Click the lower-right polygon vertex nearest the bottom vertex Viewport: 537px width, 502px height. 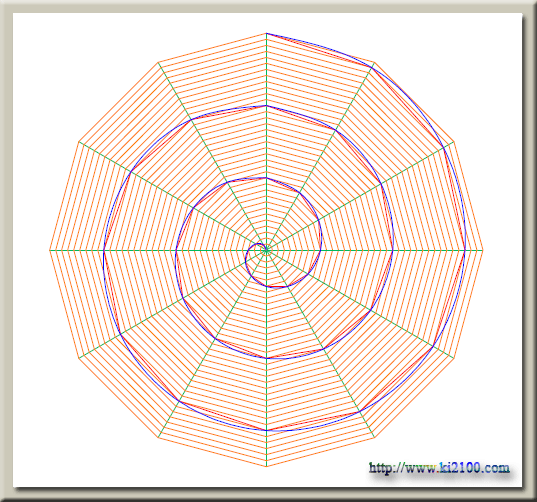pos(374,437)
